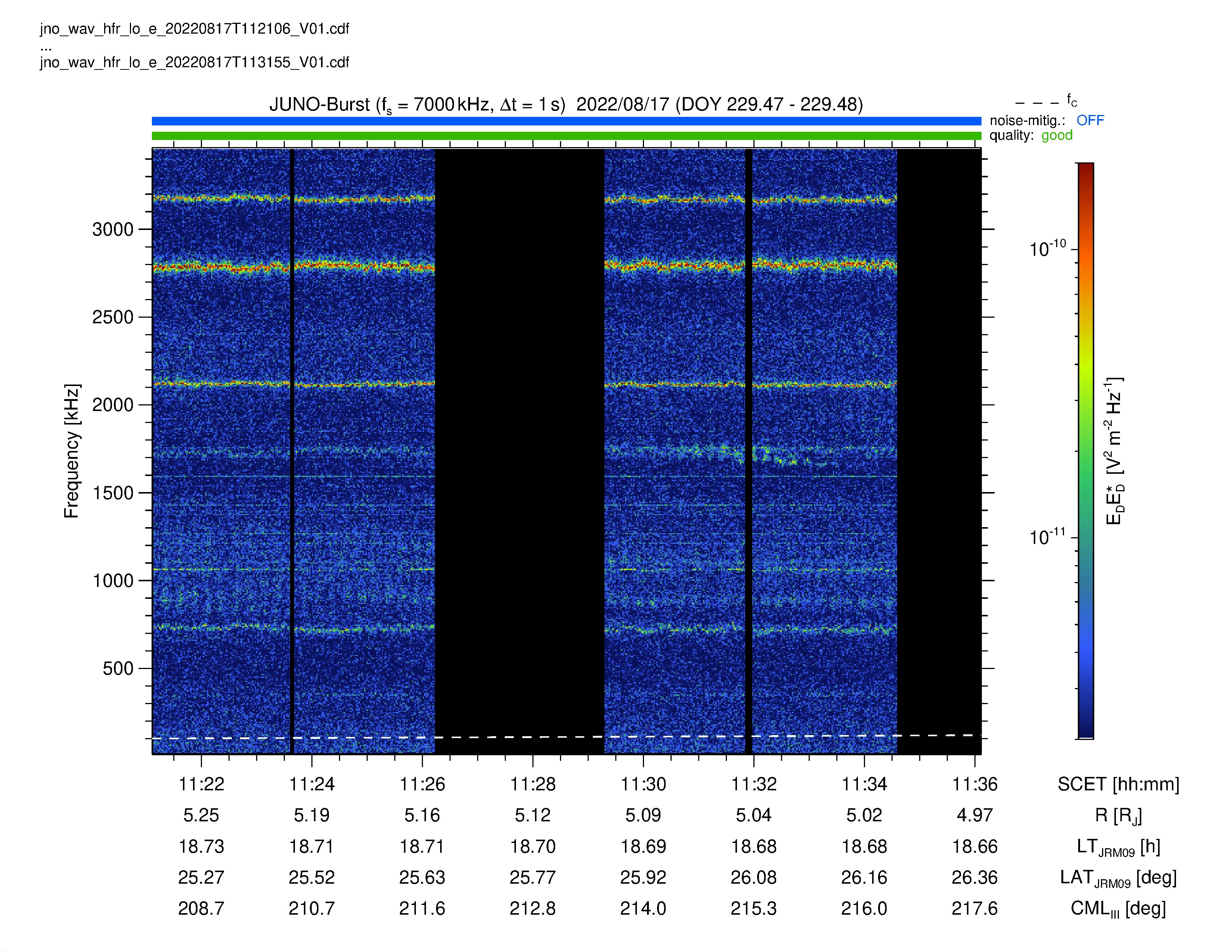1232x952 pixels.
Task: Click the Frequency [kHz] axis title
Action: (x=72, y=451)
